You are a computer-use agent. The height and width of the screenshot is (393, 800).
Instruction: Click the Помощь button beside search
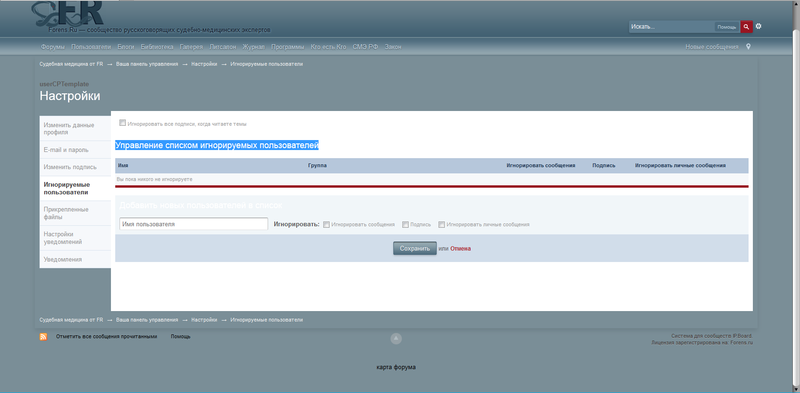coord(727,27)
